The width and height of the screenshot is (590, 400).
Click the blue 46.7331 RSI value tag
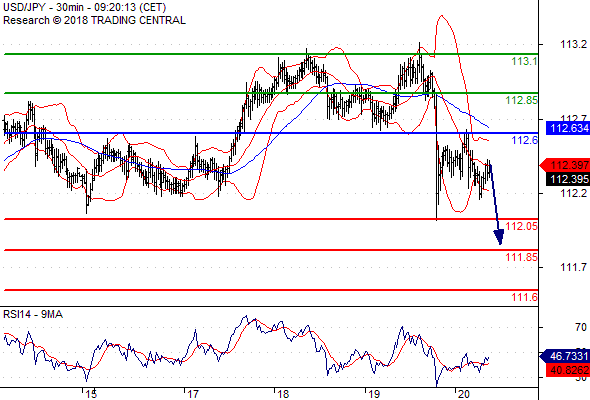point(565,356)
